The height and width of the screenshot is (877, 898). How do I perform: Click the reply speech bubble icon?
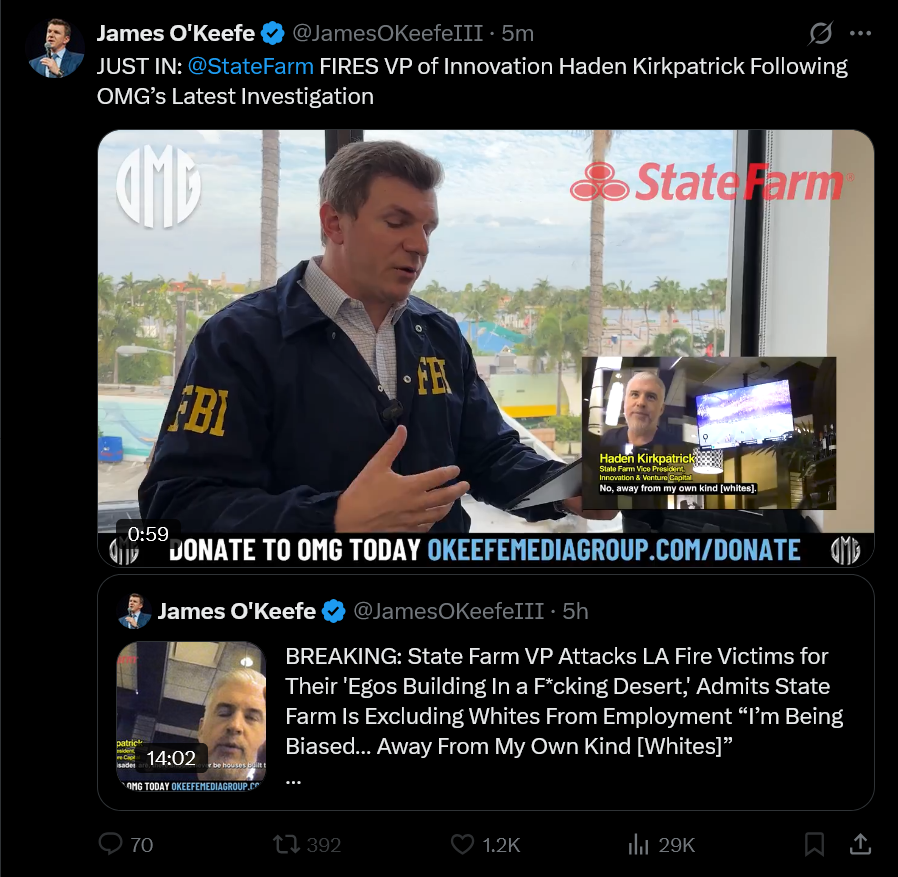coord(111,844)
